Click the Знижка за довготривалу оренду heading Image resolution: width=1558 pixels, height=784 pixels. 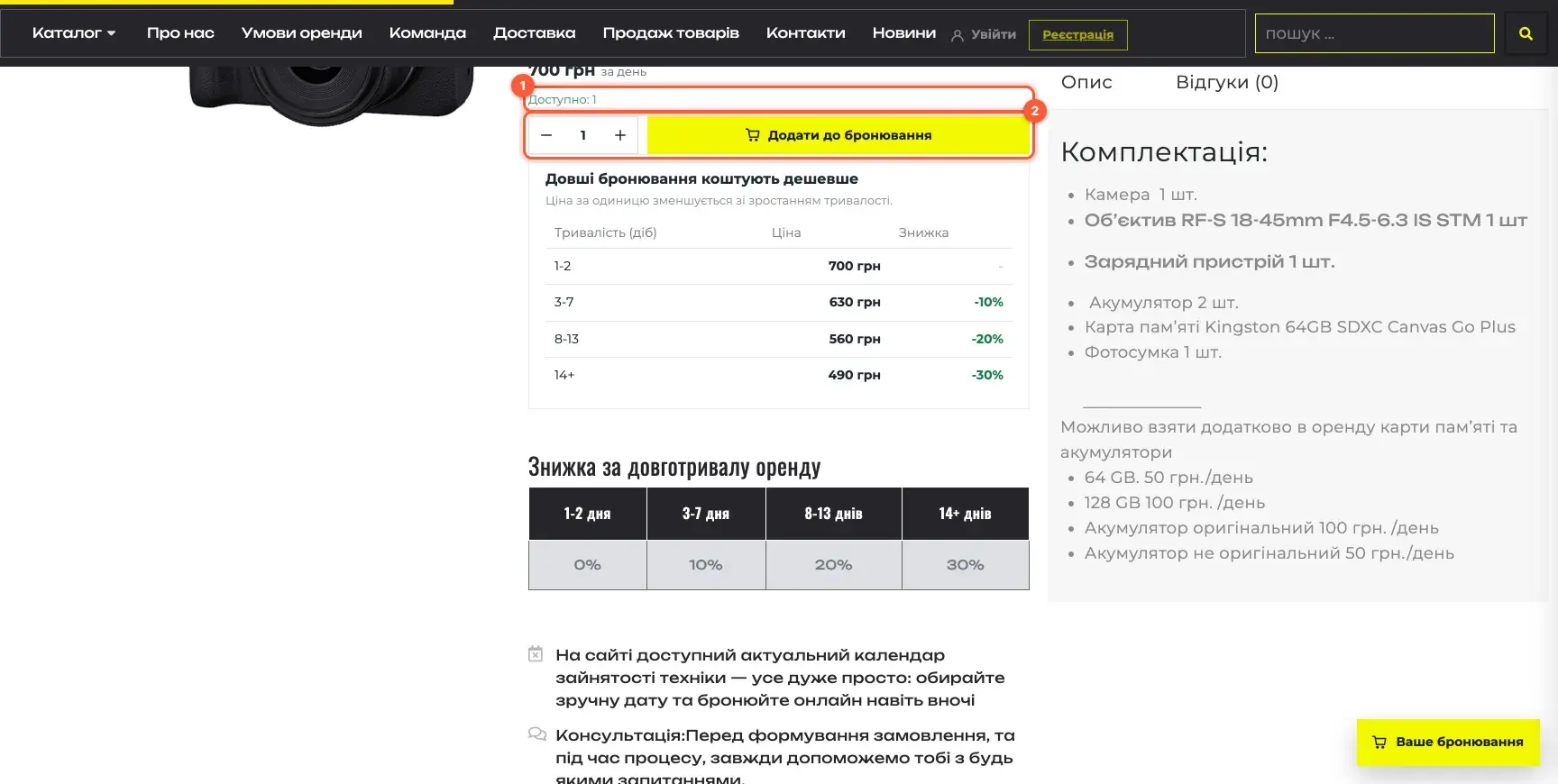(674, 467)
